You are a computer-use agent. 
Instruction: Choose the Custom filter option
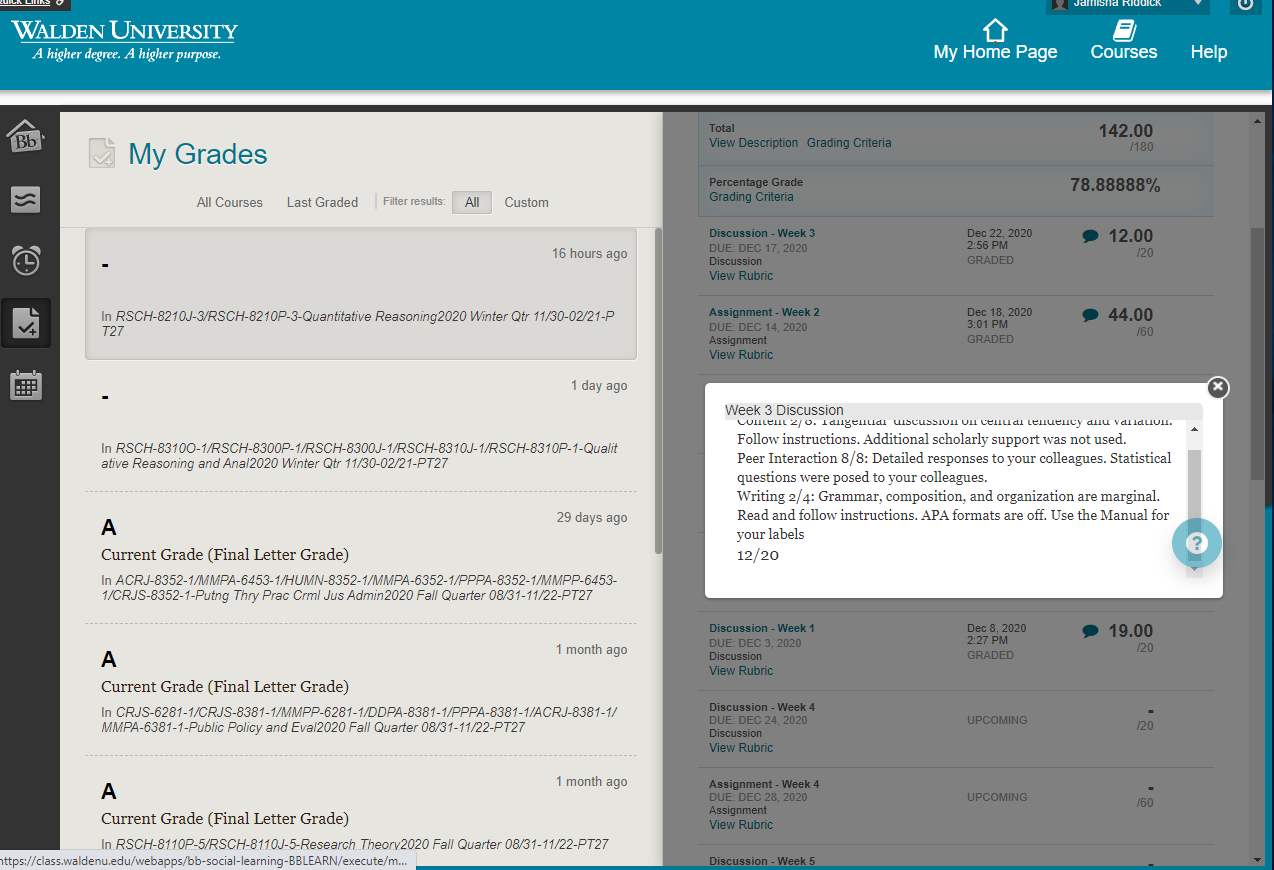526,202
